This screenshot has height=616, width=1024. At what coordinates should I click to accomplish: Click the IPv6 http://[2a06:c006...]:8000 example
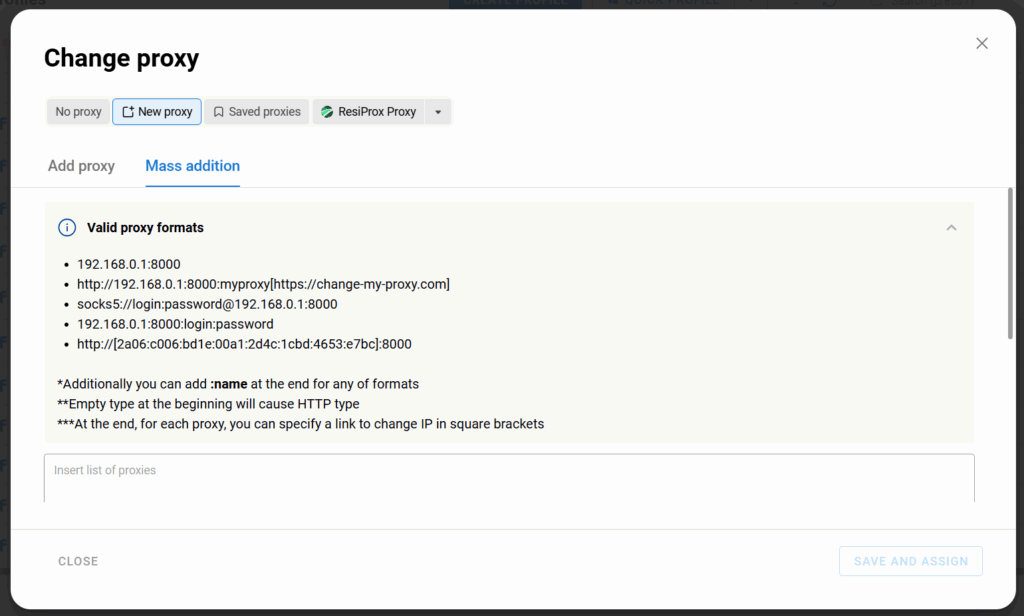pyautogui.click(x=244, y=344)
